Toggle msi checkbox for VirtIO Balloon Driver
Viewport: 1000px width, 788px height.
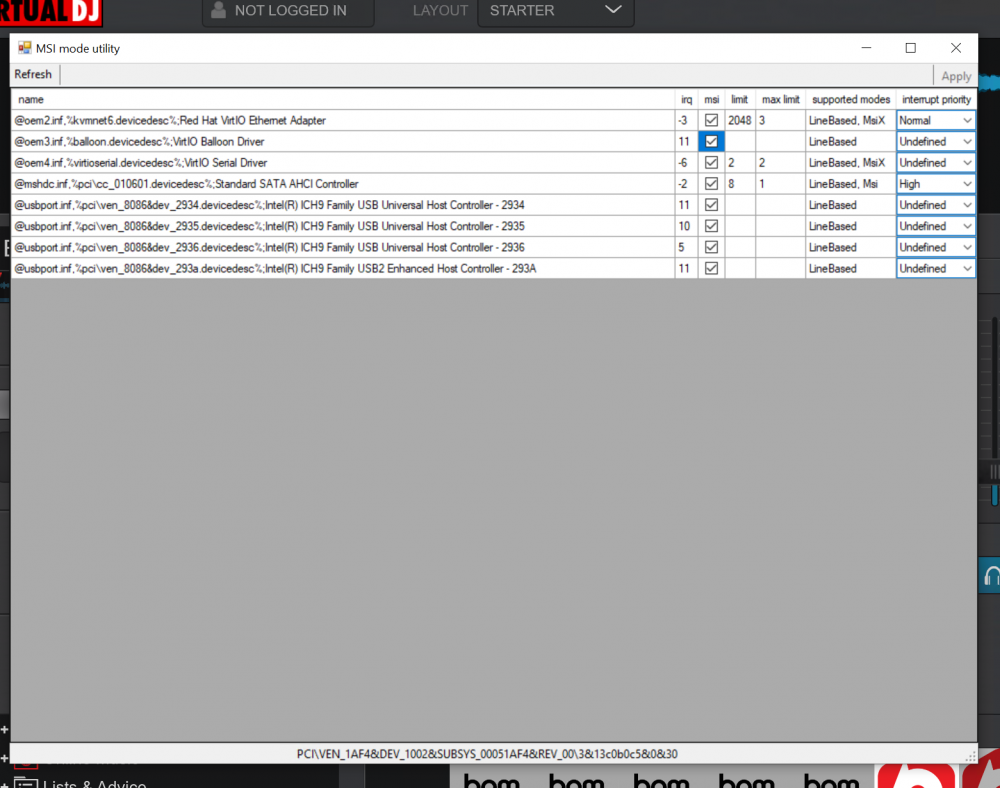711,142
